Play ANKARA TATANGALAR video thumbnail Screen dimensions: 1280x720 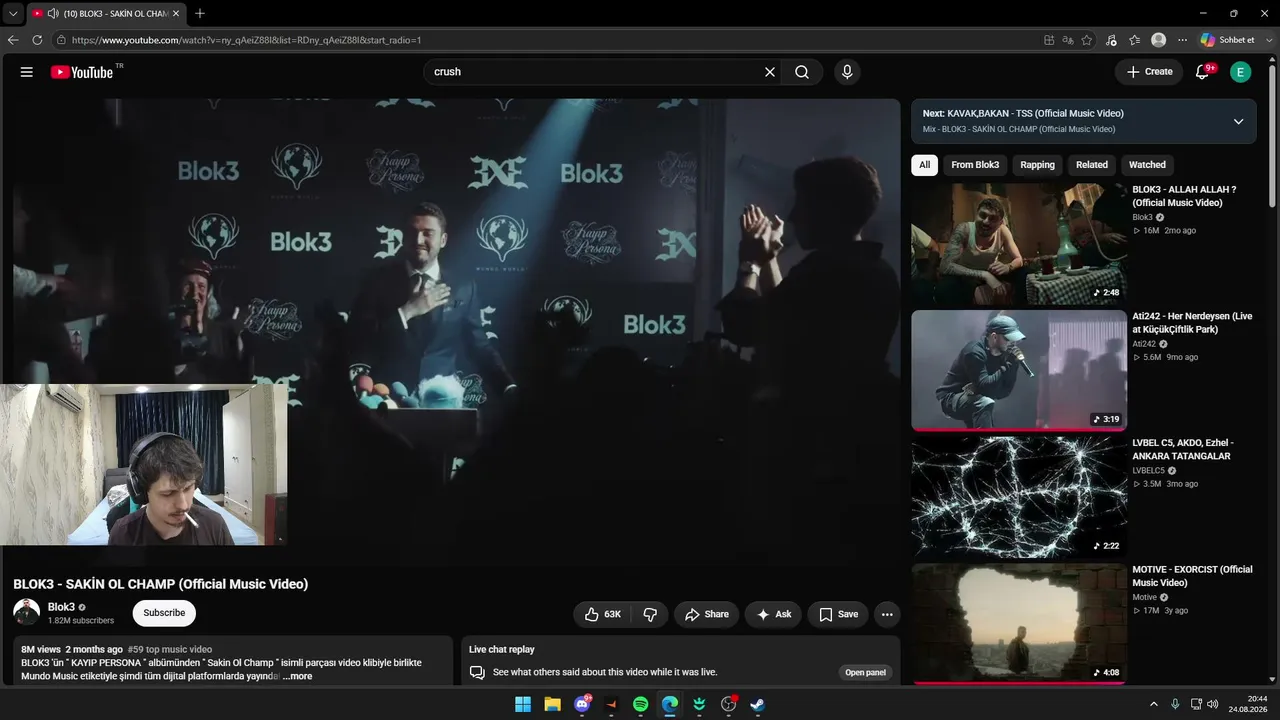(1019, 497)
